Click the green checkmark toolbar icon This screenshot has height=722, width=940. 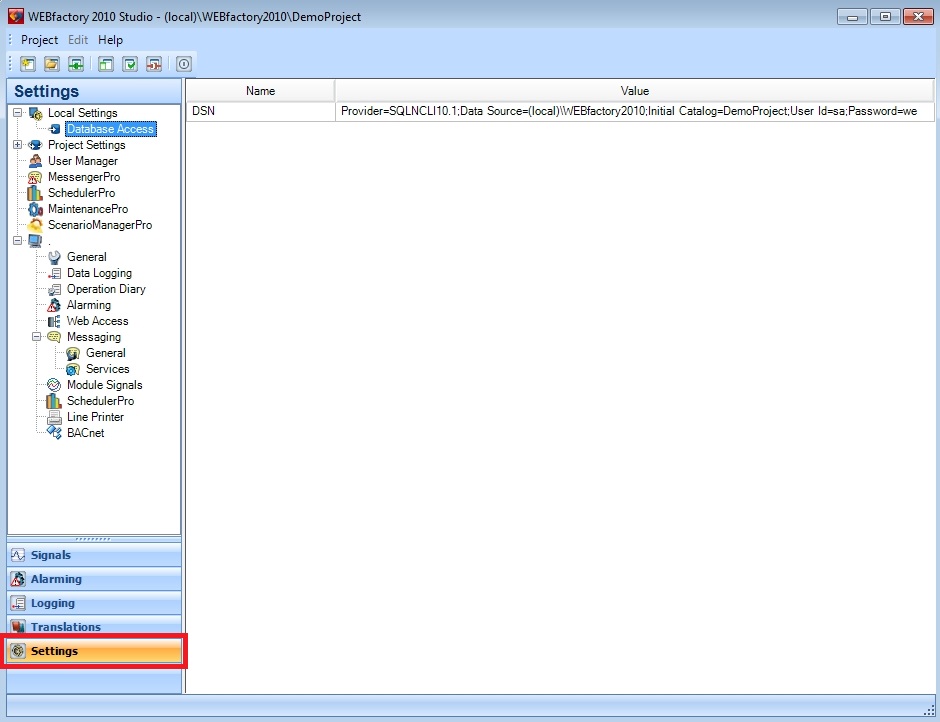pyautogui.click(x=130, y=64)
